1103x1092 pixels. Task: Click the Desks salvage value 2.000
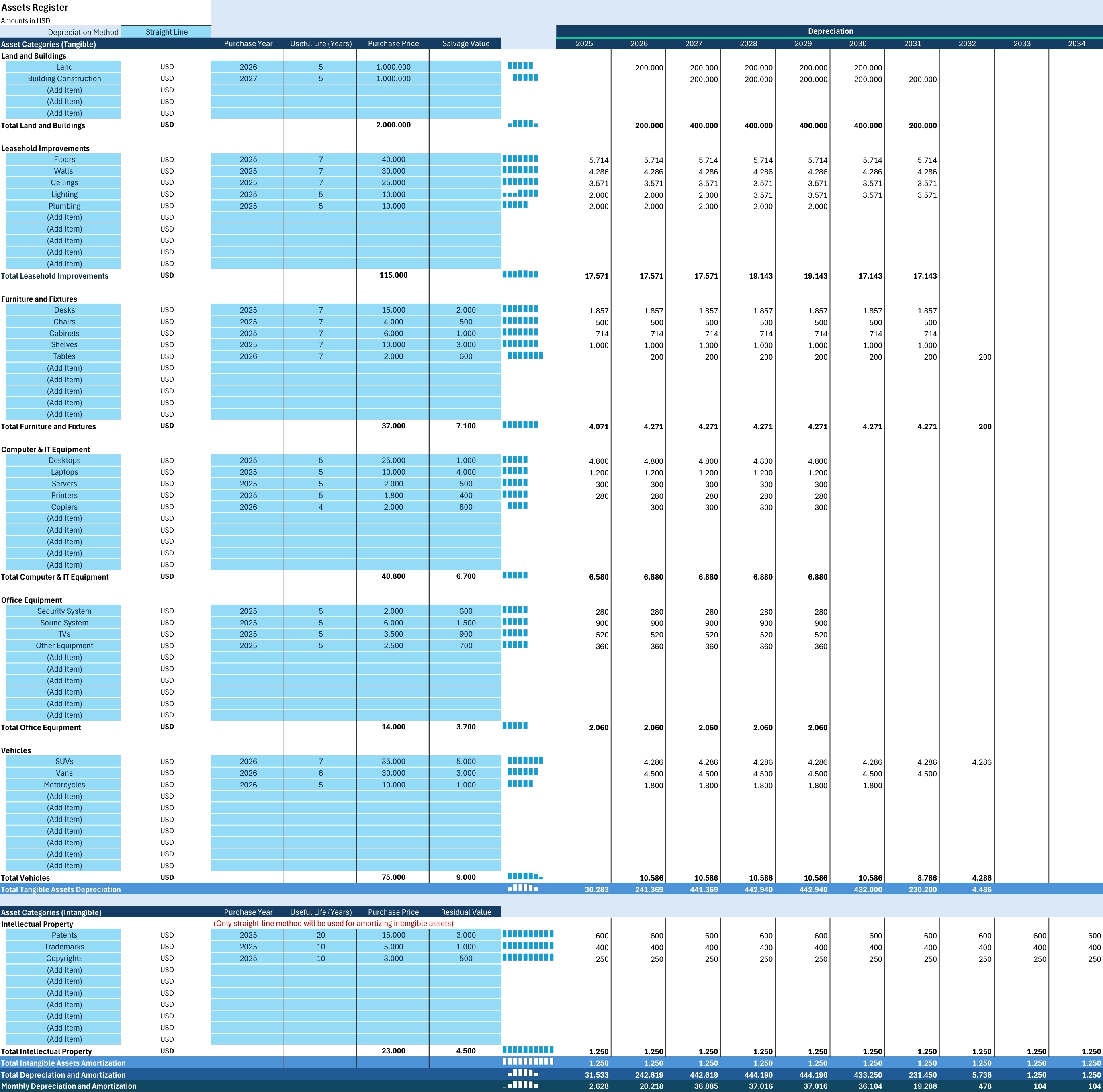465,310
